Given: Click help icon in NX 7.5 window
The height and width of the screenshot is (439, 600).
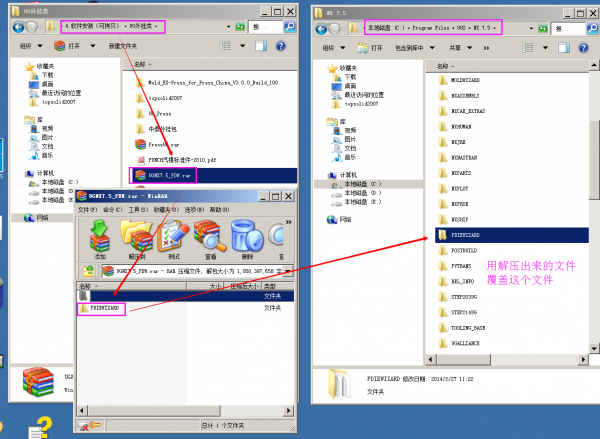Looking at the screenshot, I should tap(584, 48).
